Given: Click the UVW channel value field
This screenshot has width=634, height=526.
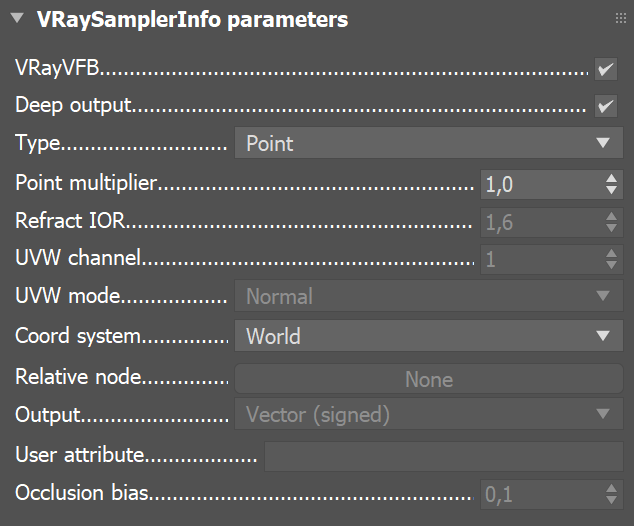Looking at the screenshot, I should 542,259.
